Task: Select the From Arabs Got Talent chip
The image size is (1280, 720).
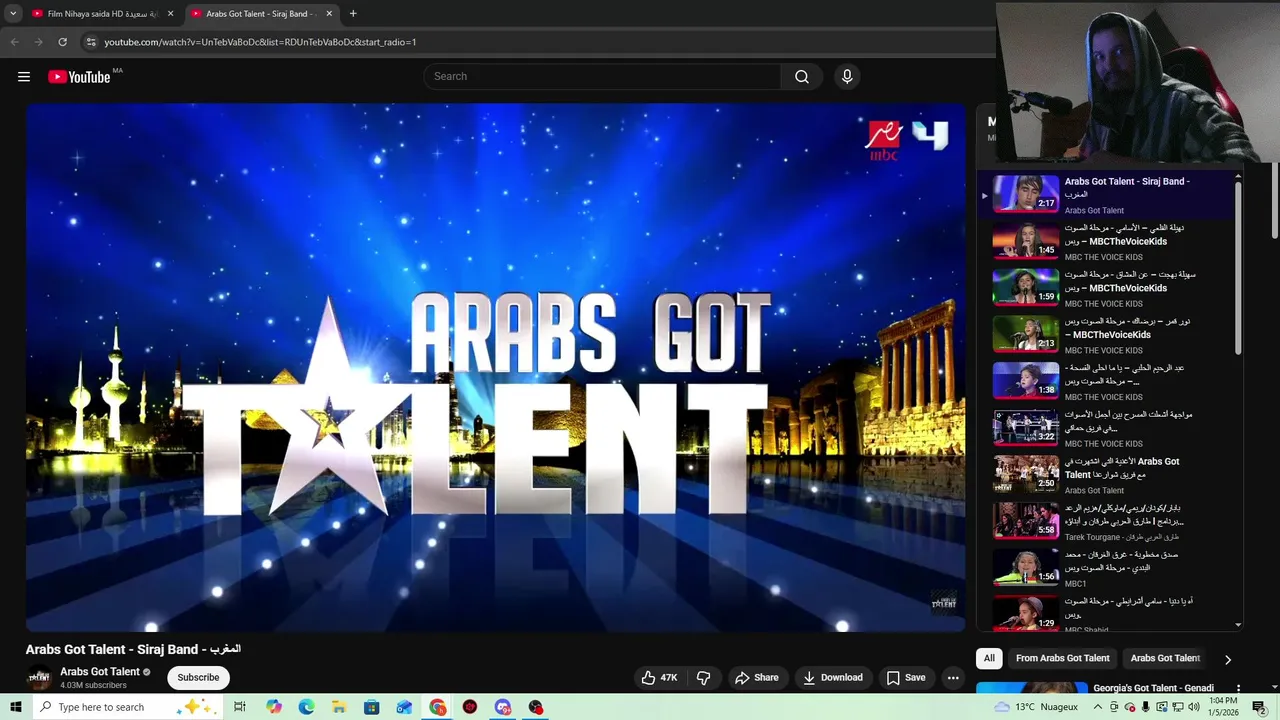Action: 1062,658
